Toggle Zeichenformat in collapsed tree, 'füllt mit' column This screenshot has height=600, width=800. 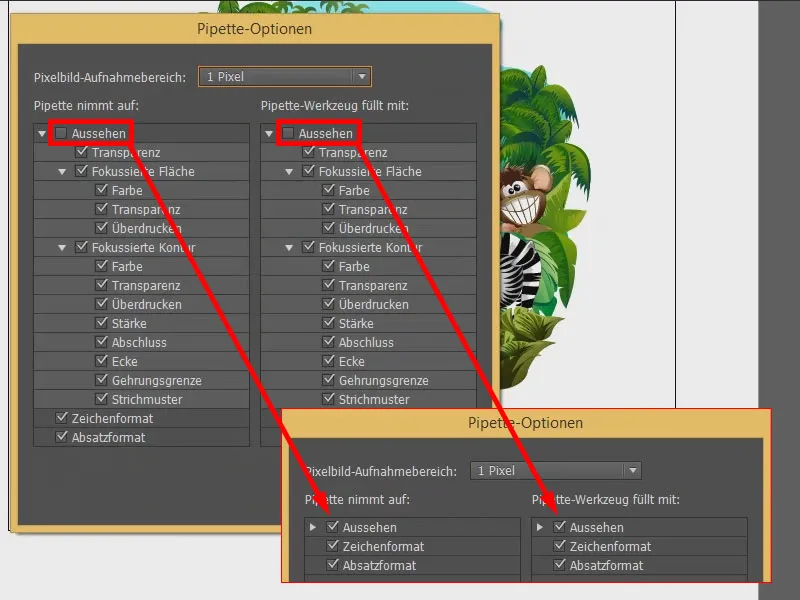[x=560, y=545]
